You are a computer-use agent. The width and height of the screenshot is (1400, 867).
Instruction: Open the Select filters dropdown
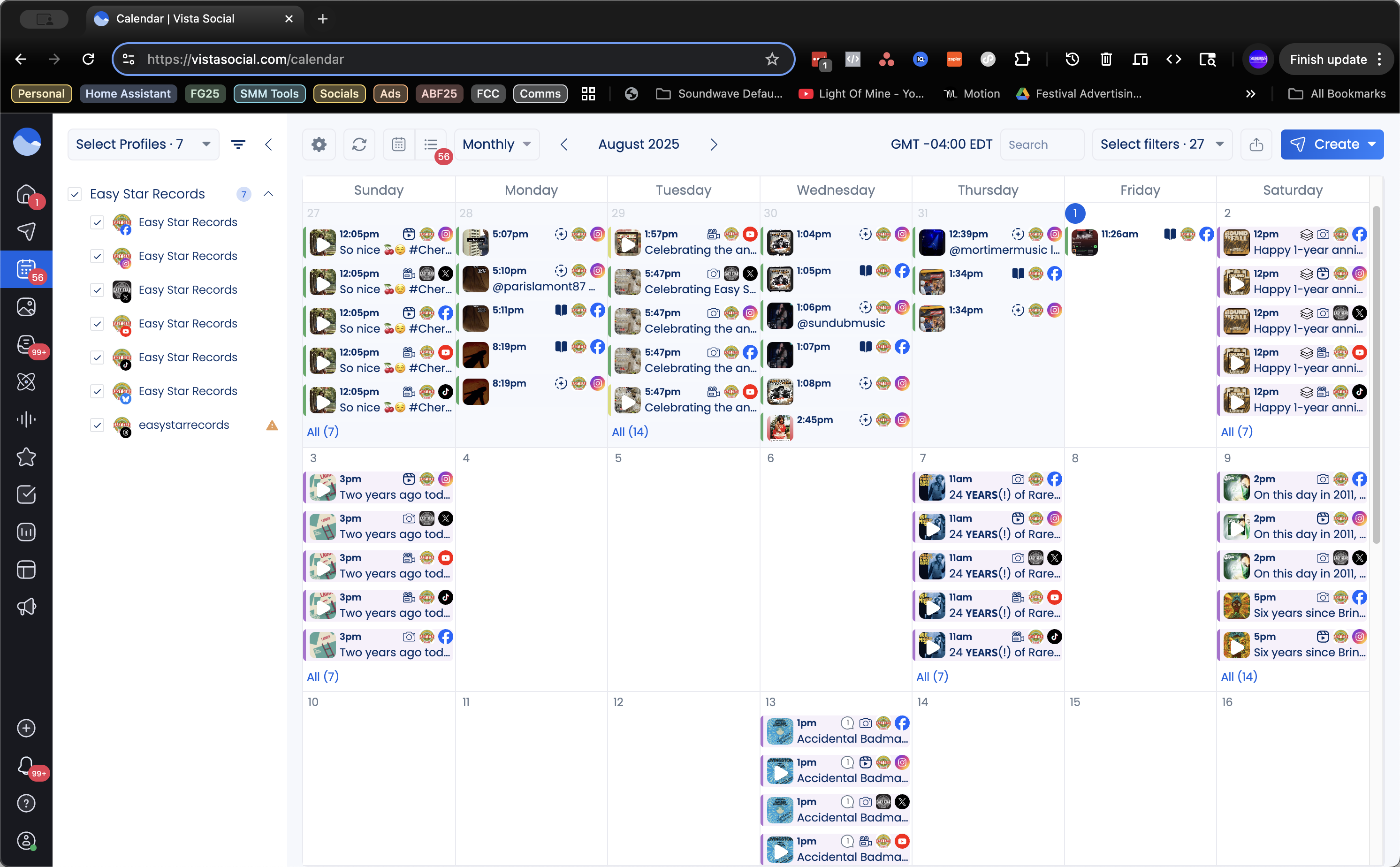[x=1162, y=144]
